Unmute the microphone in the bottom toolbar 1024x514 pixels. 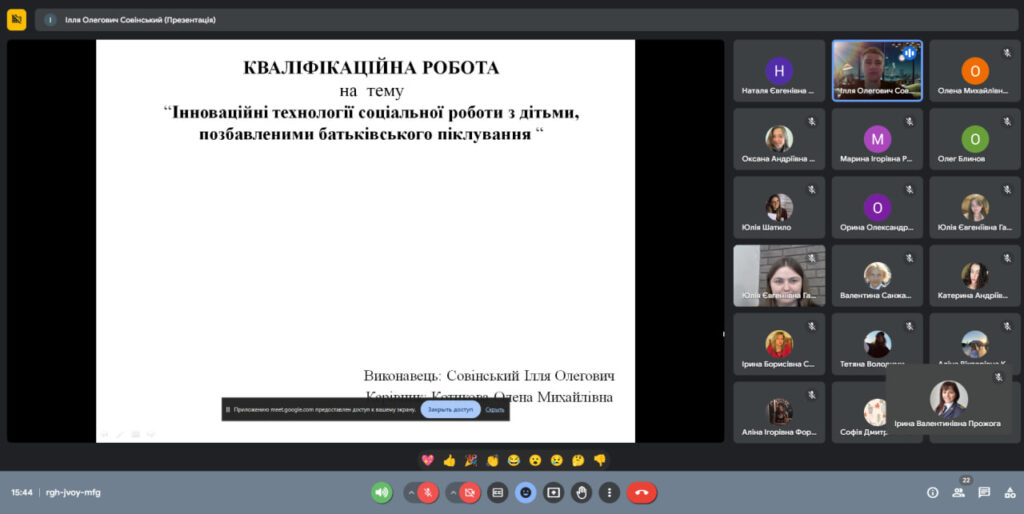[x=428, y=492]
